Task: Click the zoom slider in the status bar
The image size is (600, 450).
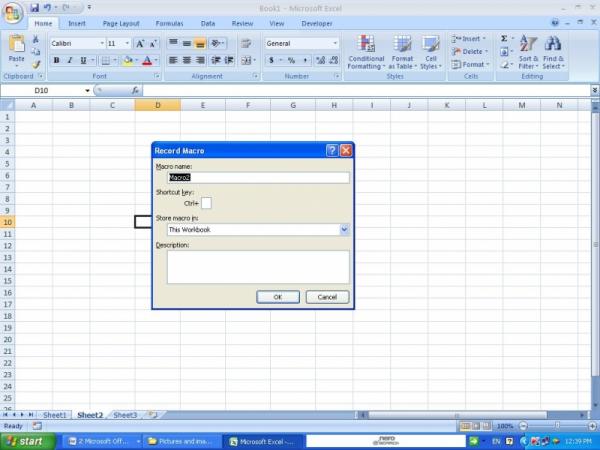Action: coord(556,426)
